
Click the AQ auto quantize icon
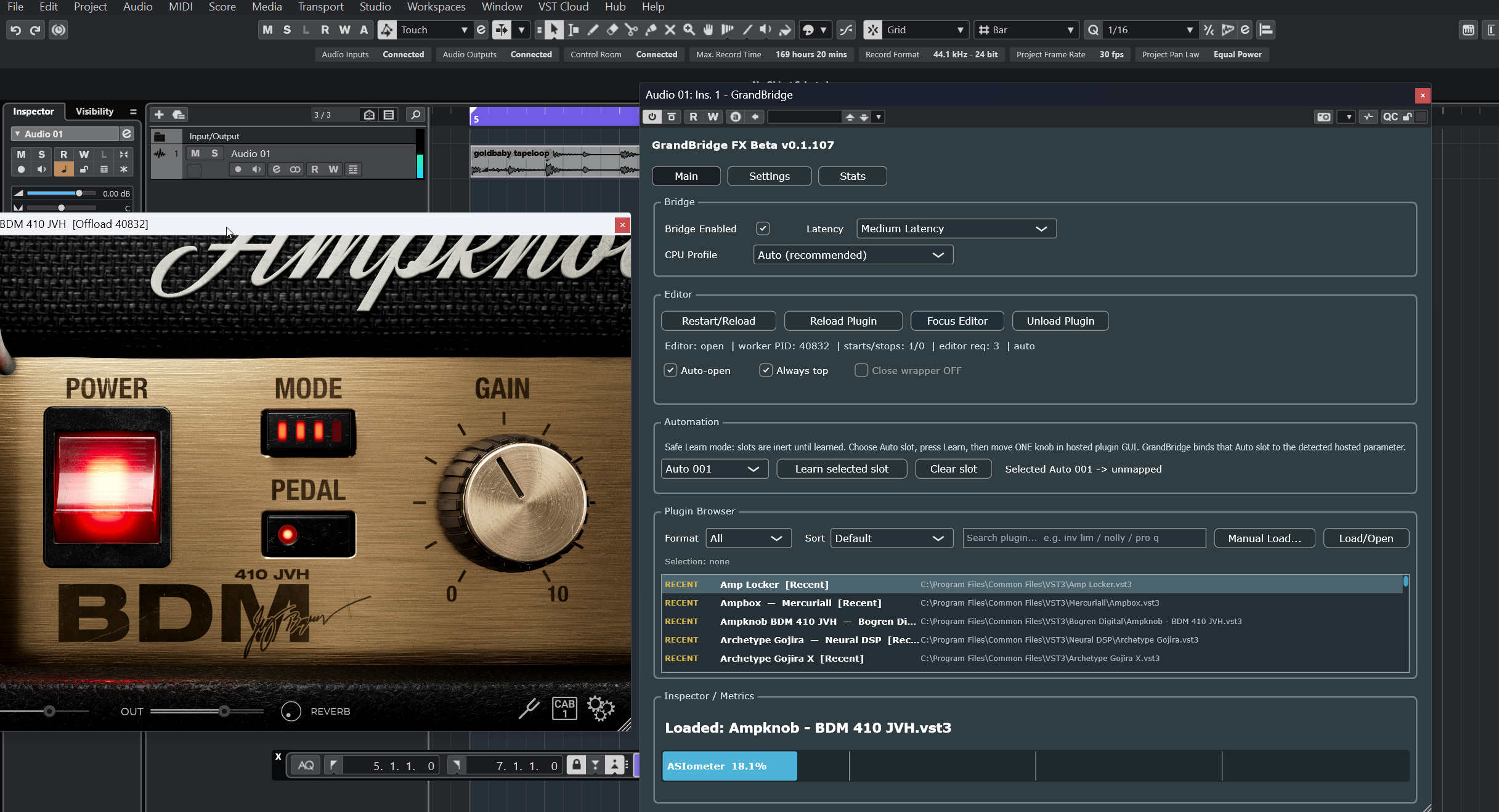[x=306, y=765]
